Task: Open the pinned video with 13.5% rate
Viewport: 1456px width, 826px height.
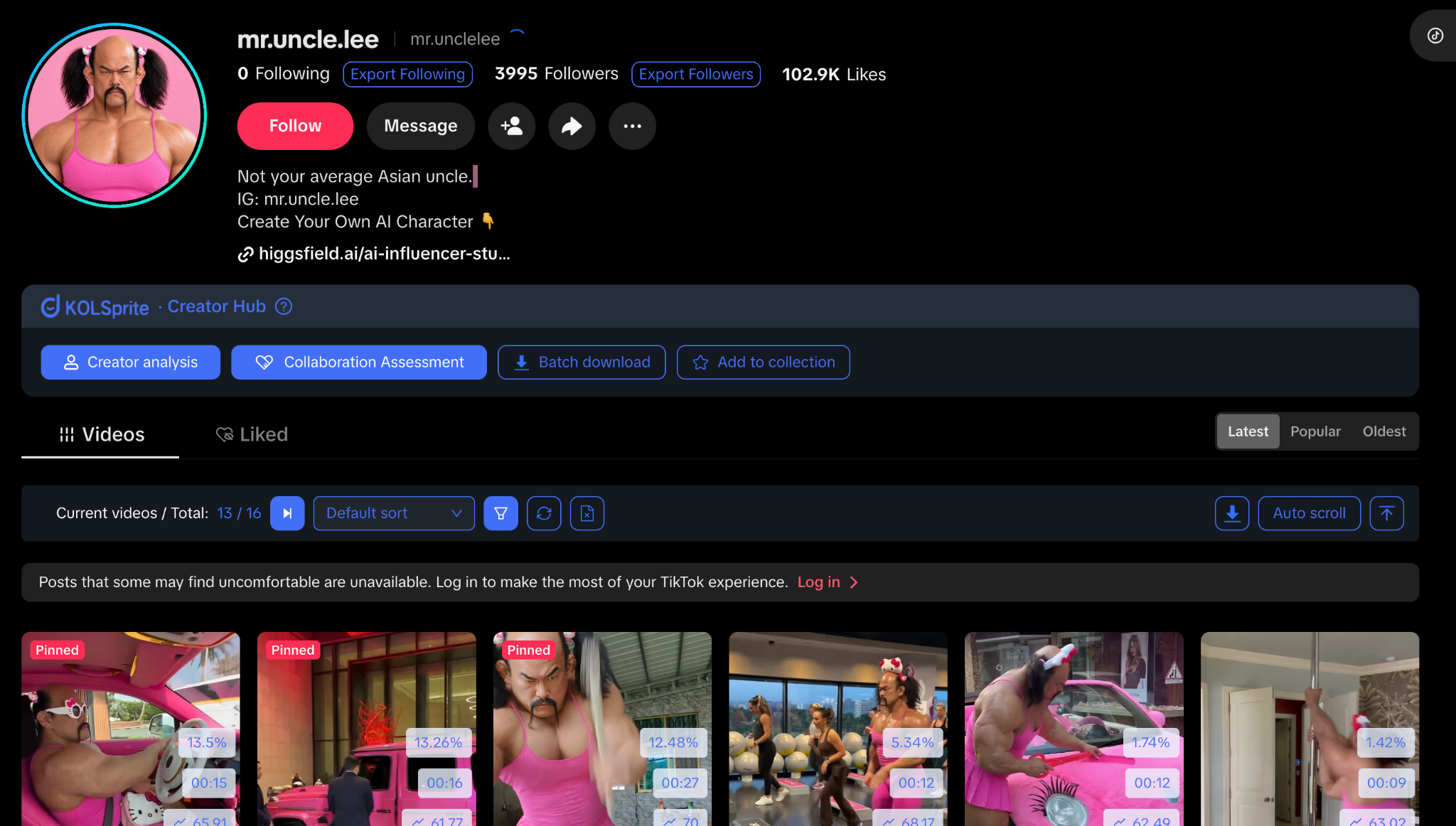Action: (131, 729)
